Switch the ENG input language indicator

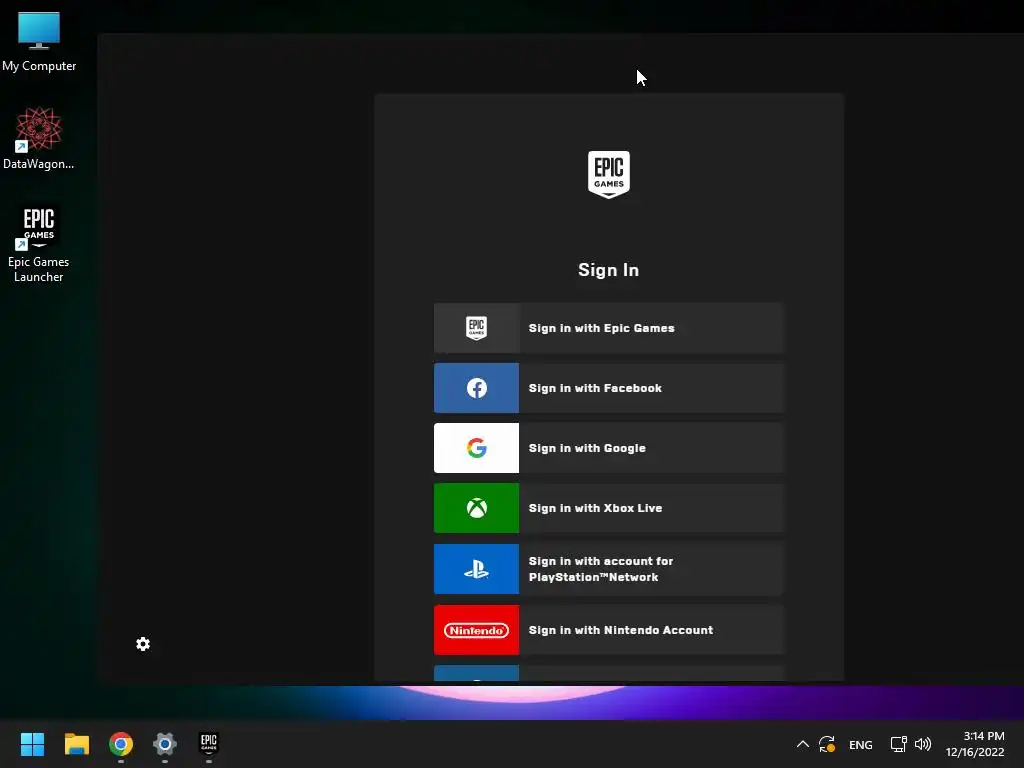click(861, 744)
